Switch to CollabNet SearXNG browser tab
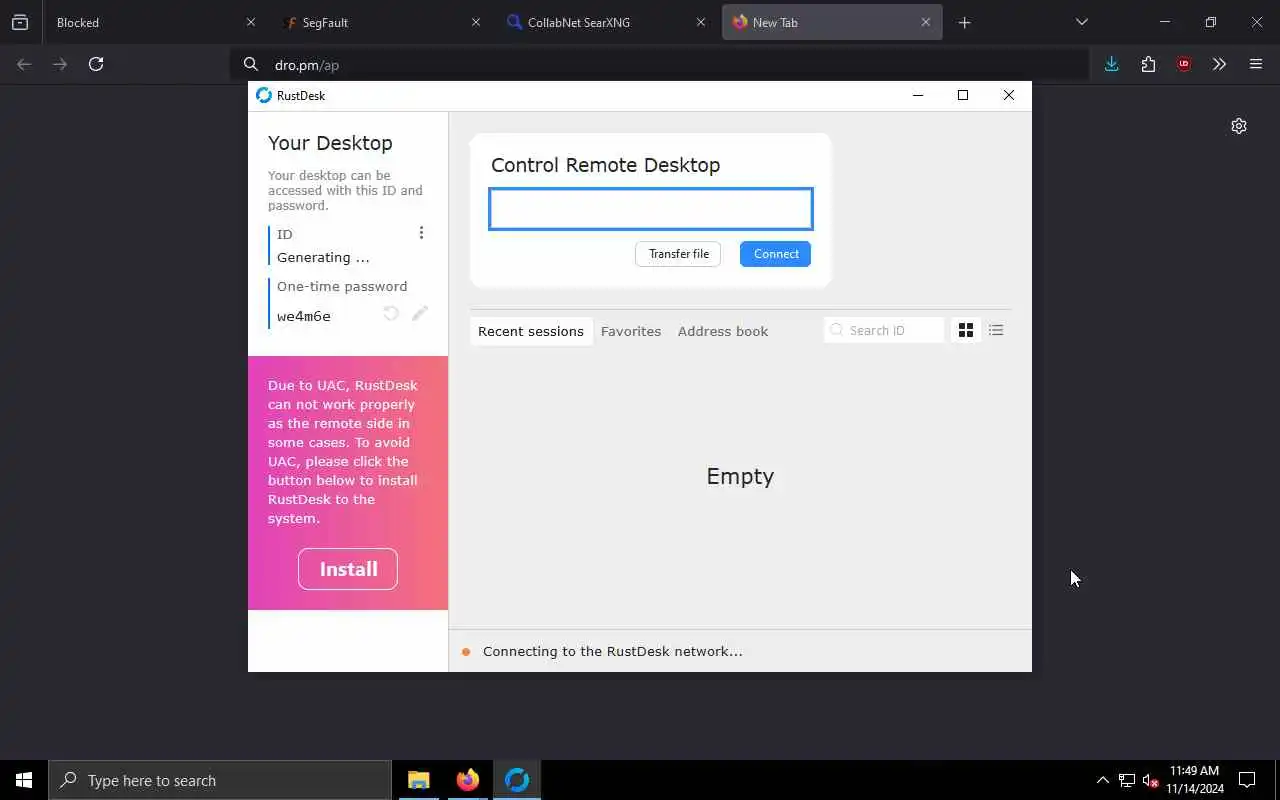The image size is (1280, 800). tap(605, 22)
